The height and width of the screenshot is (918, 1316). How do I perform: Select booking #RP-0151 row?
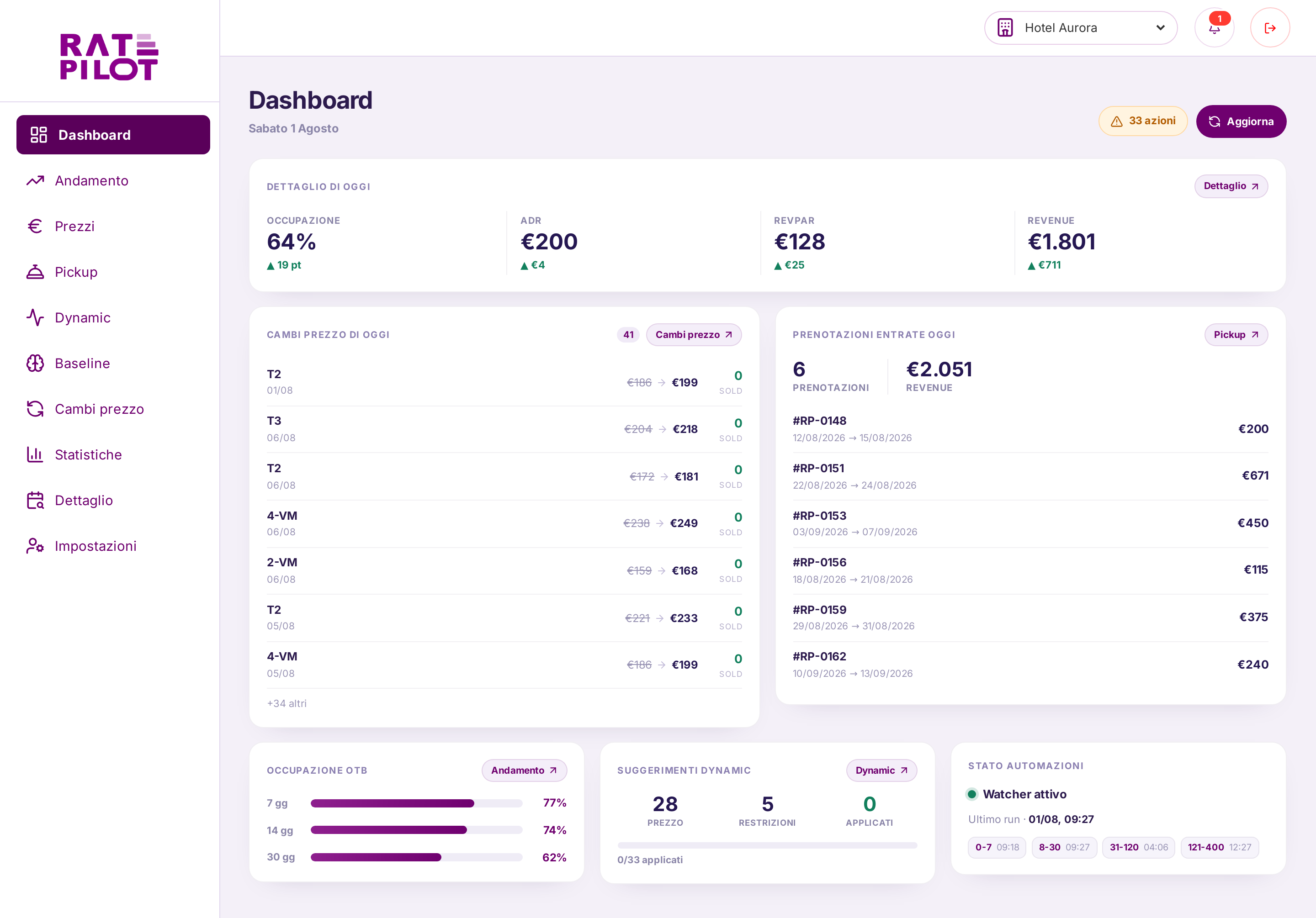[x=1030, y=476]
